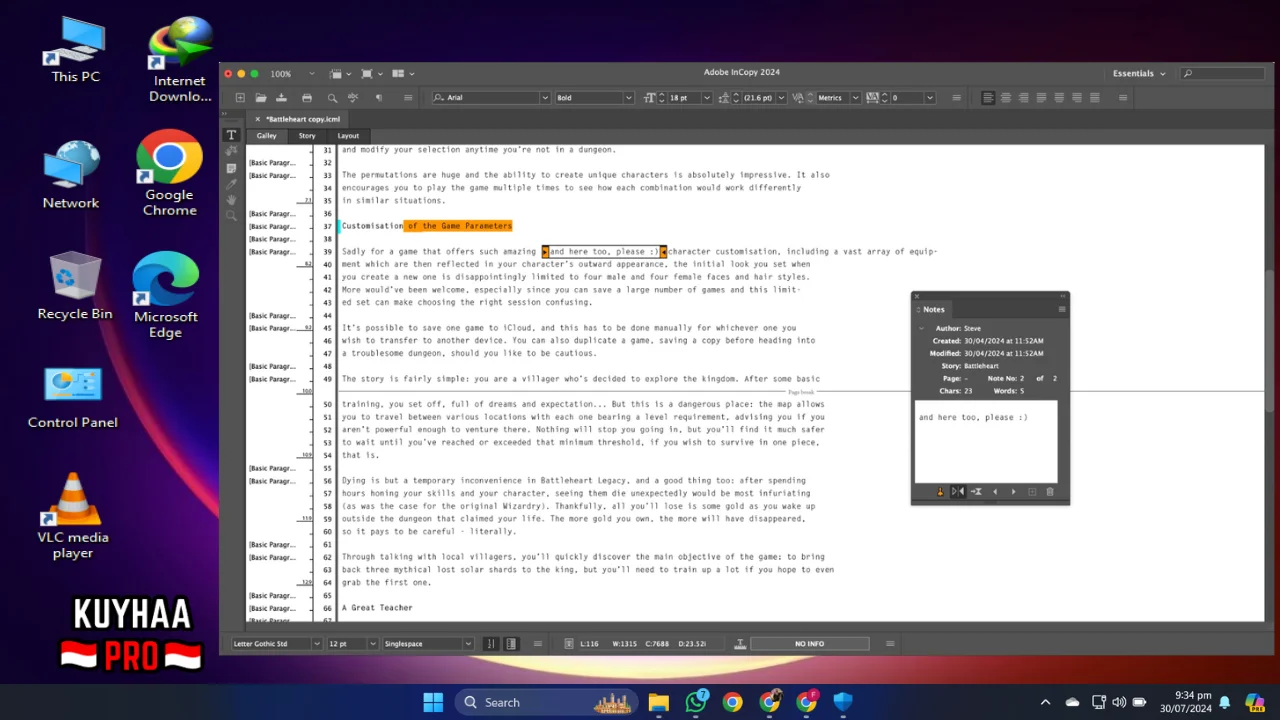Delete the note with trash icon
Screen dimensions: 1280x720
coord(1049,492)
